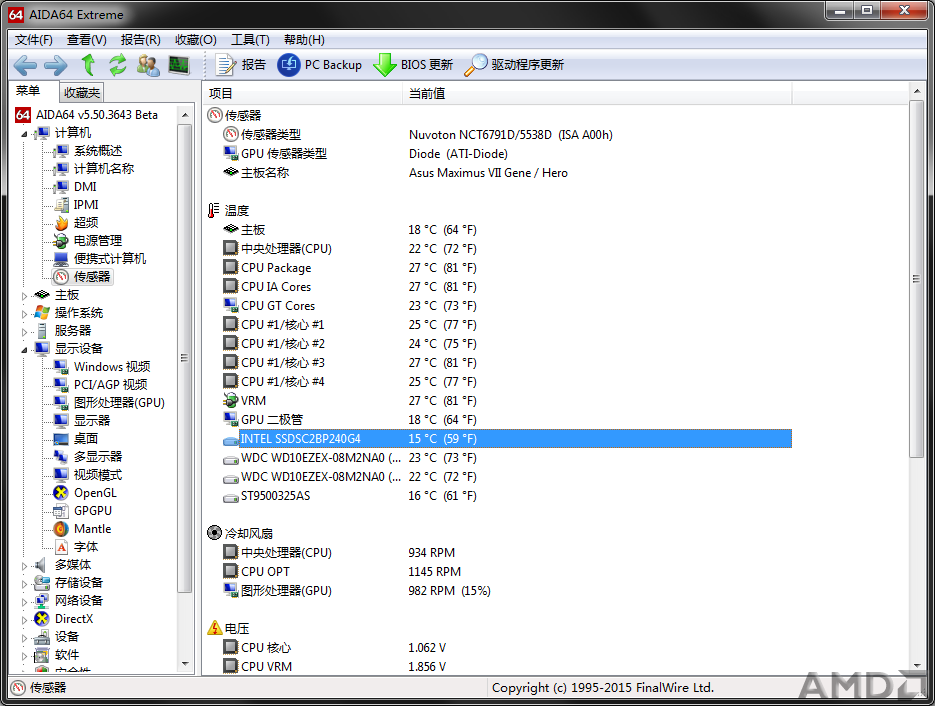Open the users icon in toolbar
The image size is (935, 706).
point(148,65)
